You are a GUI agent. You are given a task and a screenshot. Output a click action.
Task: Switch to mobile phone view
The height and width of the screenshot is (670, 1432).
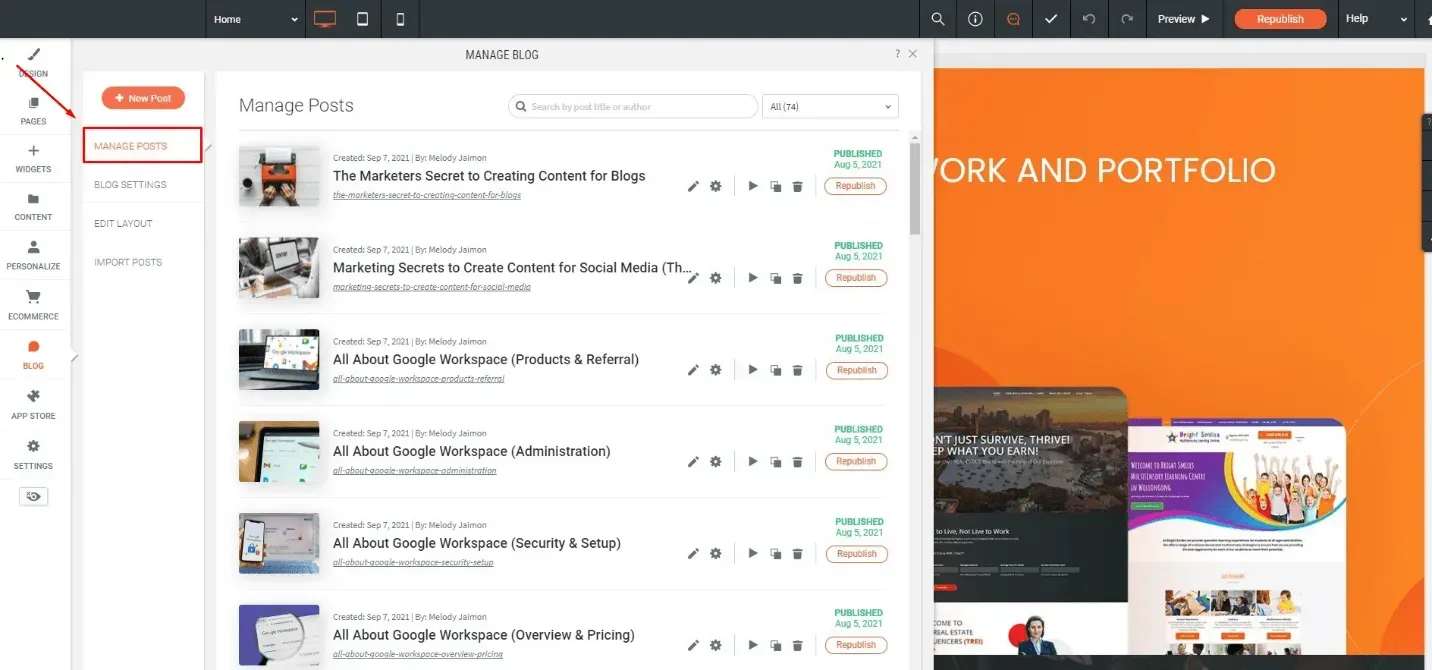click(400, 19)
